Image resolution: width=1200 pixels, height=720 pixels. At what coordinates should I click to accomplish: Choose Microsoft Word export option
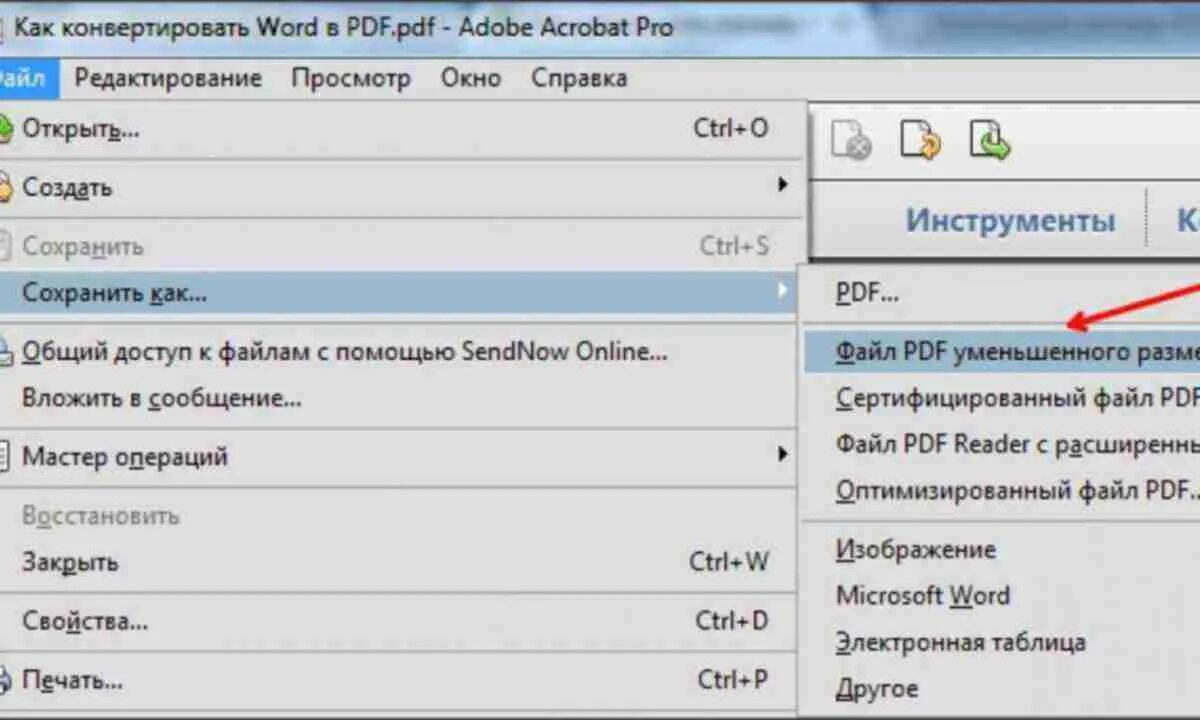point(1002,596)
